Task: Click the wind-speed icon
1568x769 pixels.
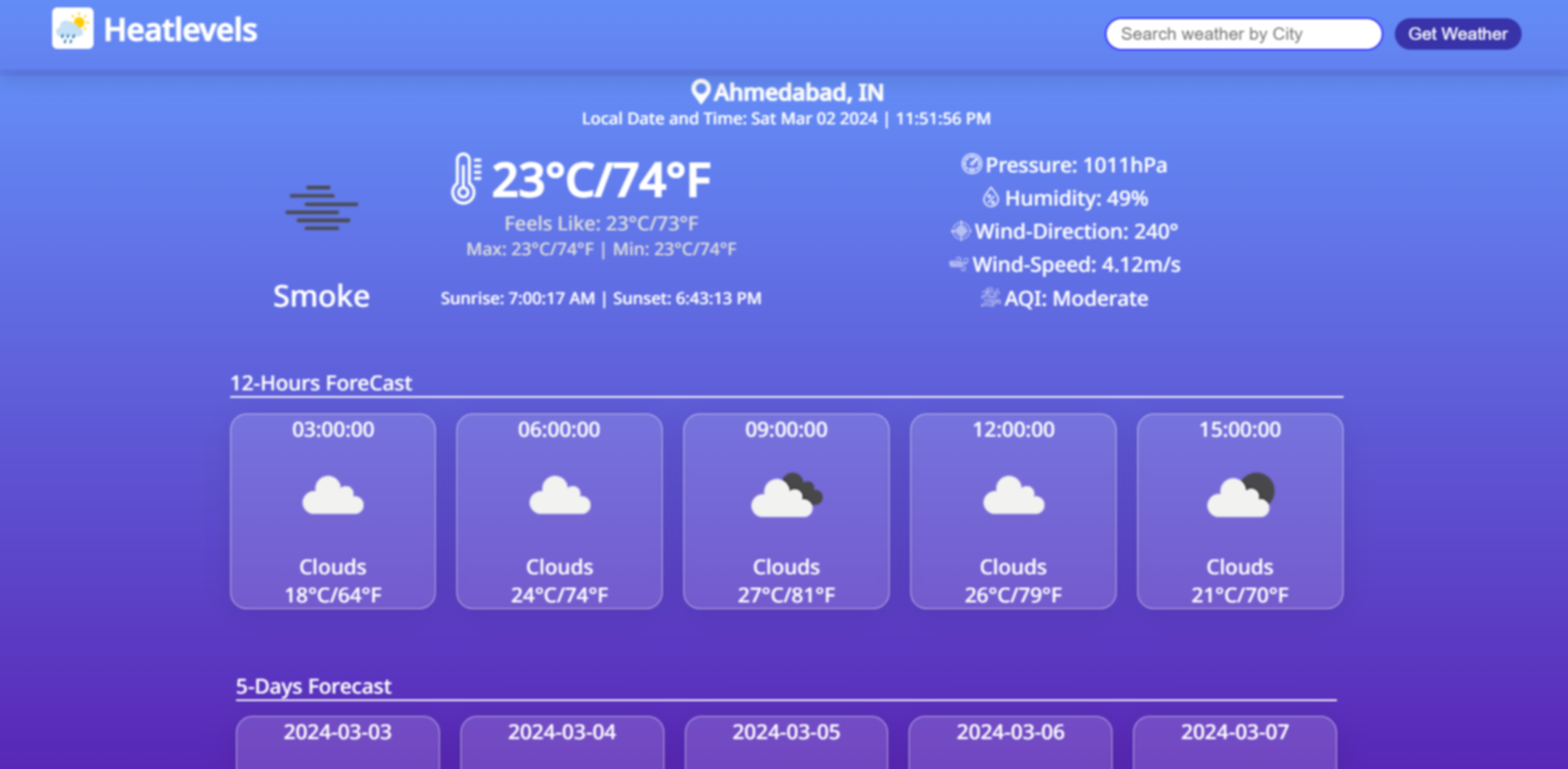Action: pos(958,264)
